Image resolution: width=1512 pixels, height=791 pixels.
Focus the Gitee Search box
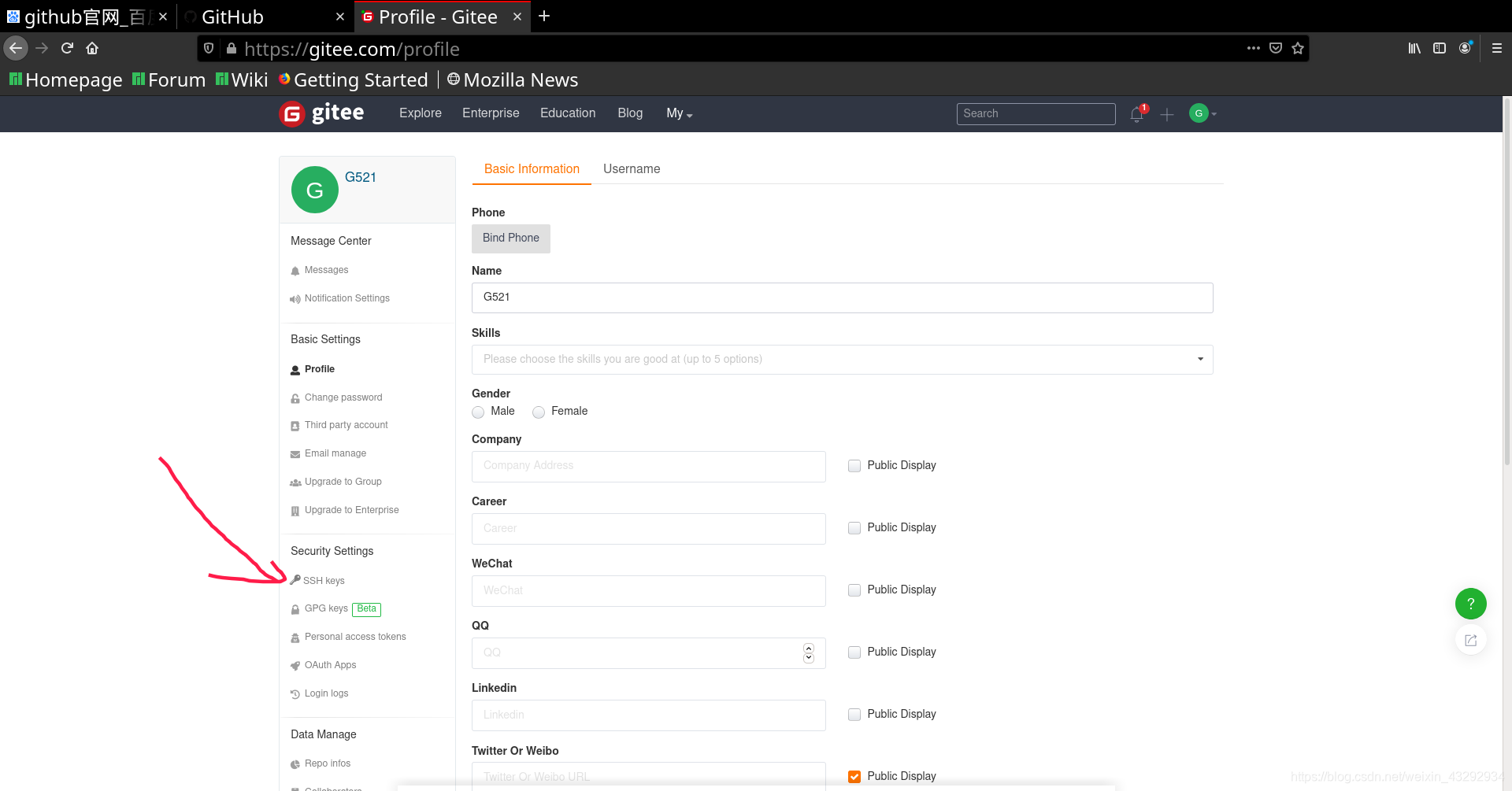[1036, 114]
